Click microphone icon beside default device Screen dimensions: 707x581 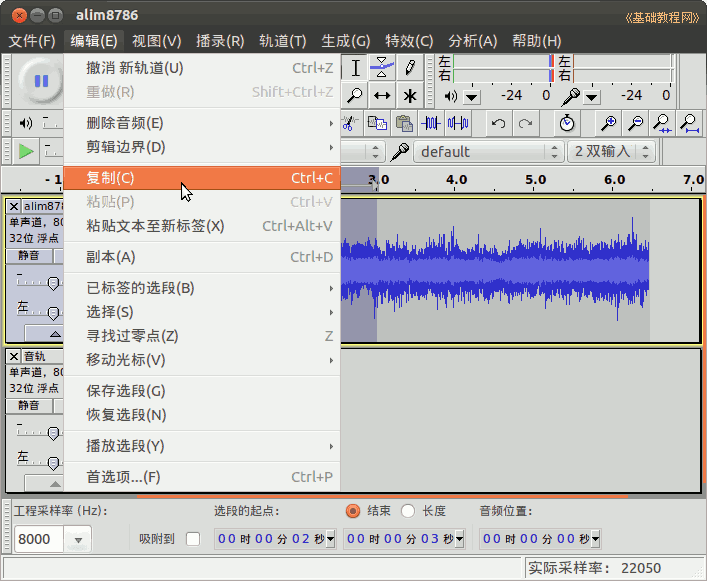(x=399, y=151)
